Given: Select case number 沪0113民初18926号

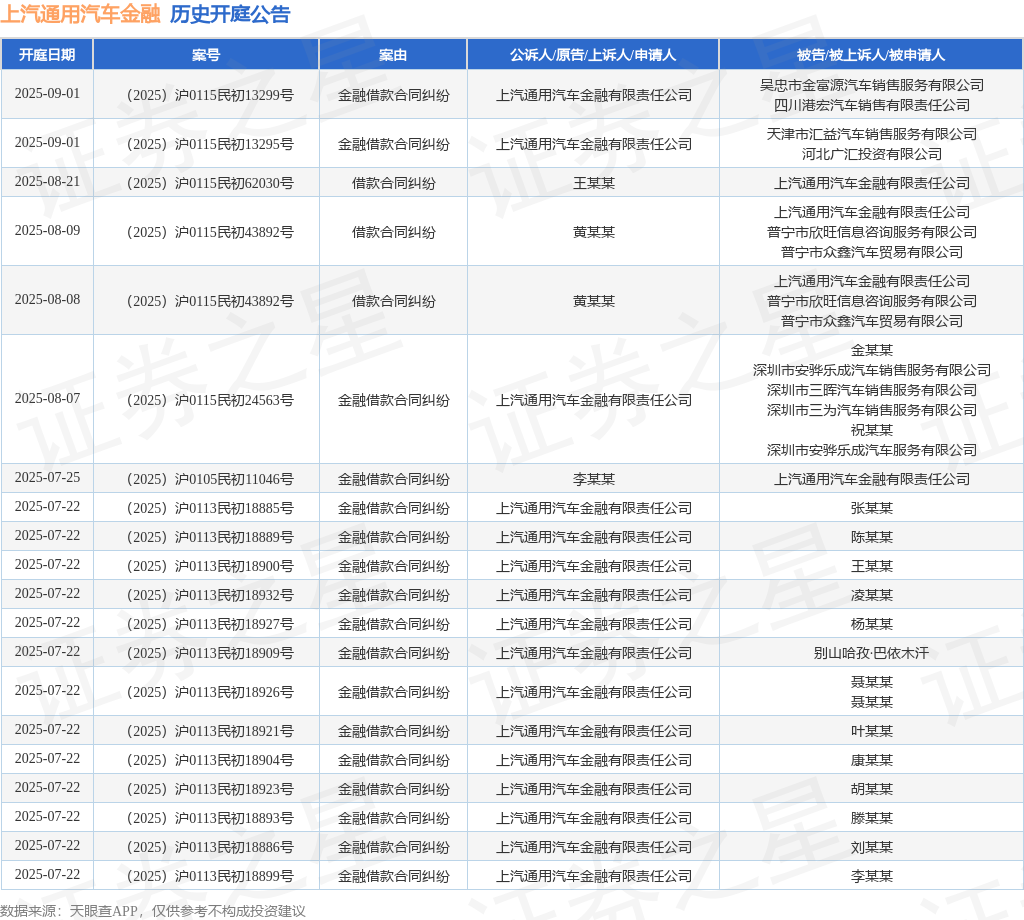Looking at the screenshot, I should point(210,692).
